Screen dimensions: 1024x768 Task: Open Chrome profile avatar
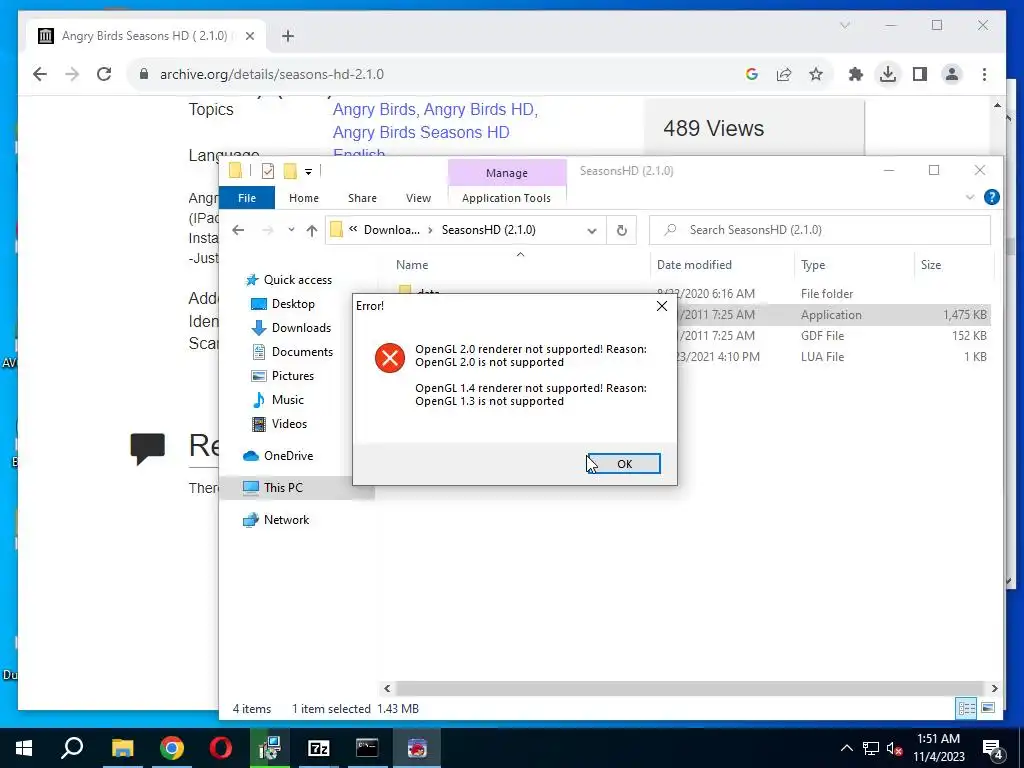click(x=952, y=74)
